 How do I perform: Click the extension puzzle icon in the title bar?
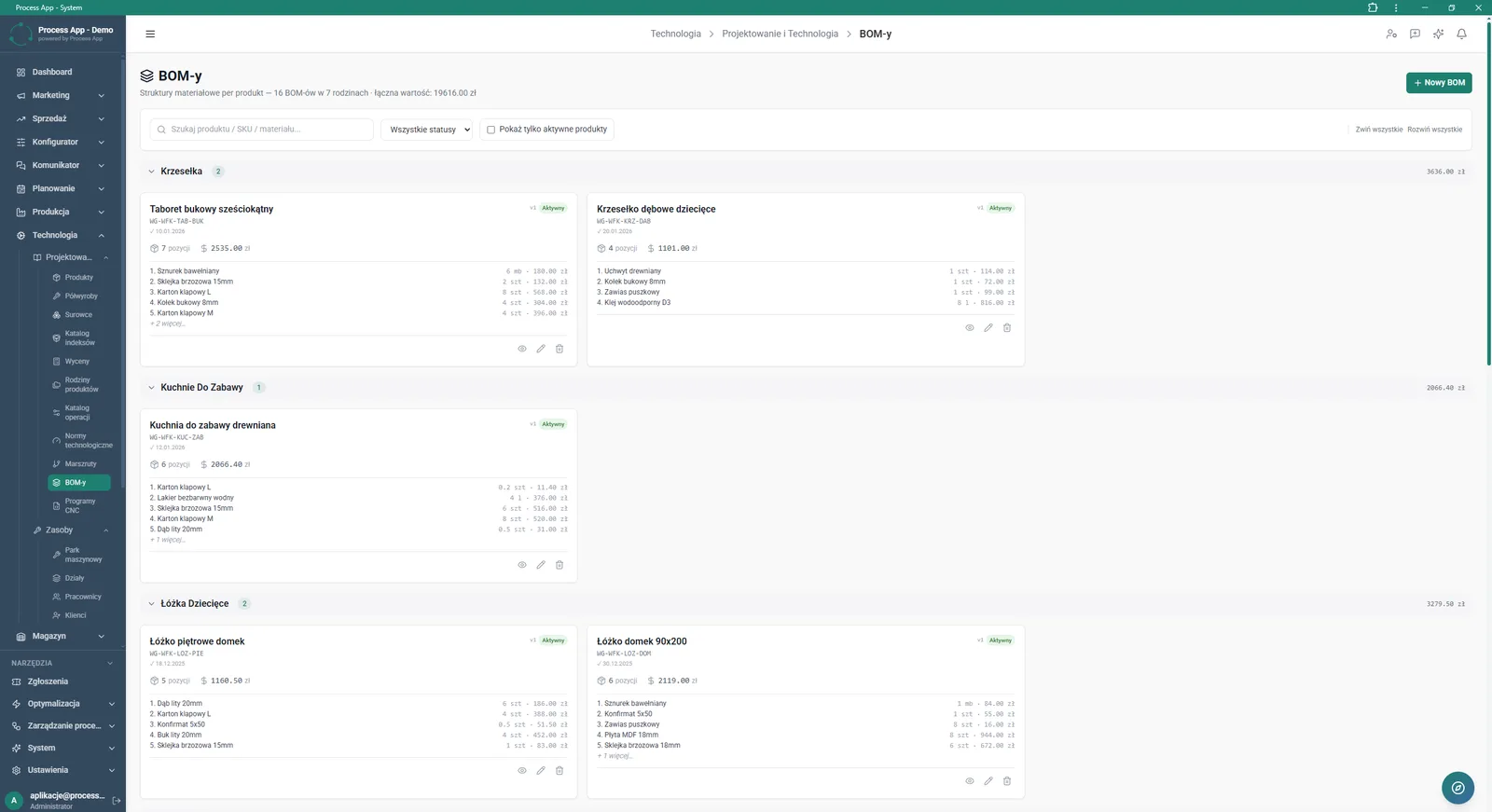1373,7
